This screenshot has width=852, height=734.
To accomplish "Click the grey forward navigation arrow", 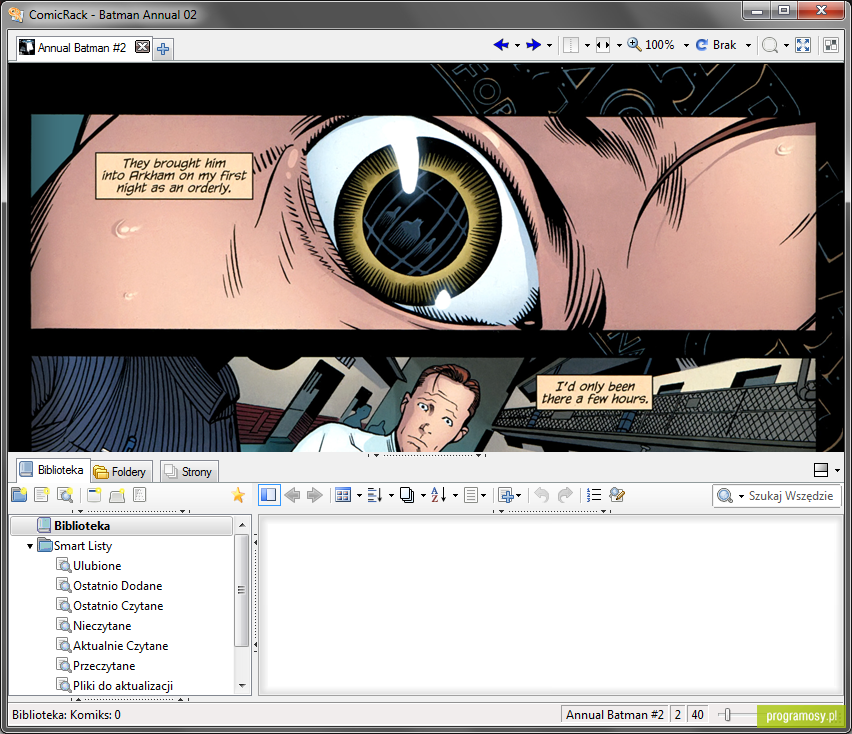I will tap(314, 495).
